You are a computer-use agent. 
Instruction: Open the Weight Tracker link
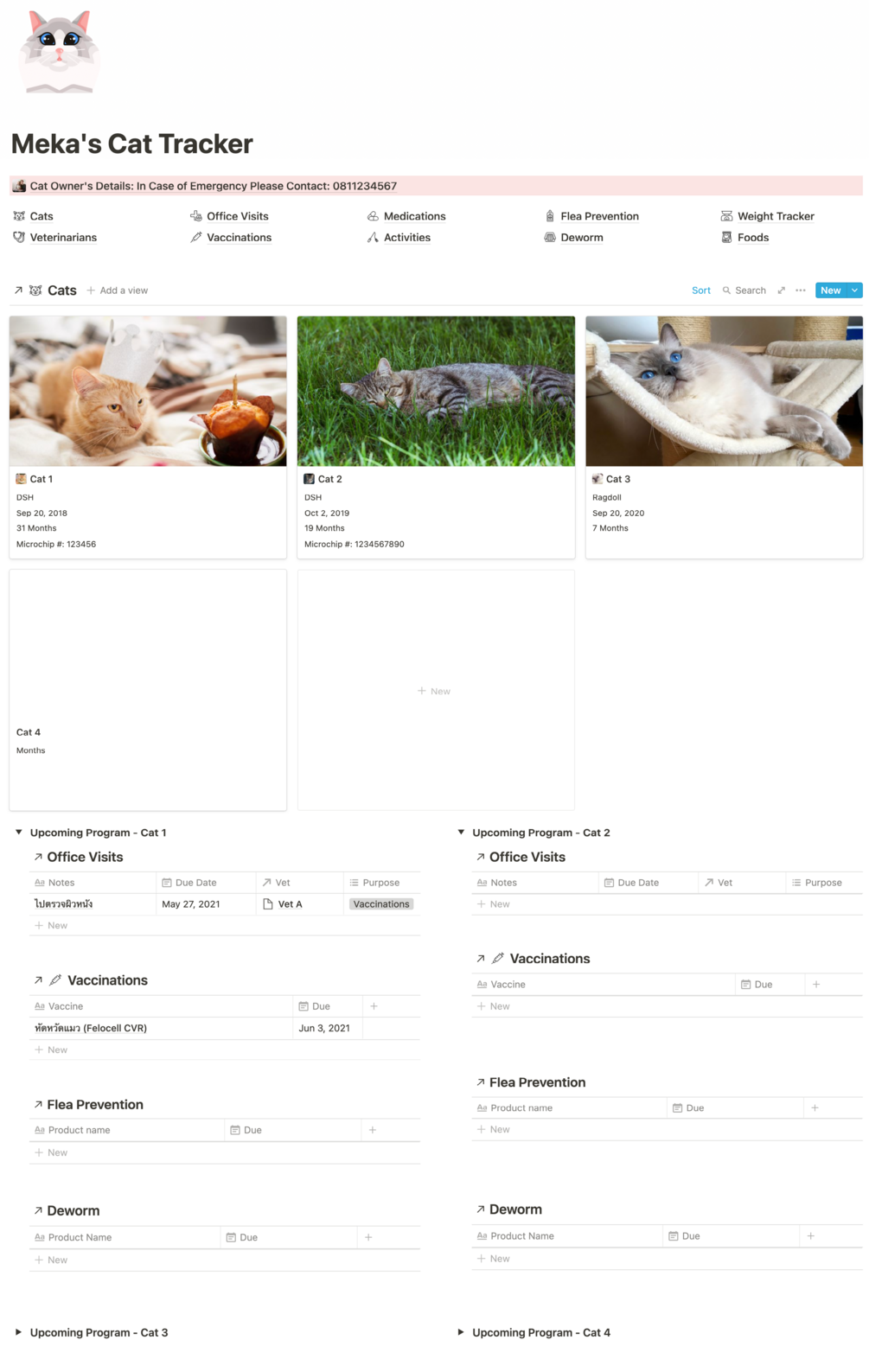[776, 216]
